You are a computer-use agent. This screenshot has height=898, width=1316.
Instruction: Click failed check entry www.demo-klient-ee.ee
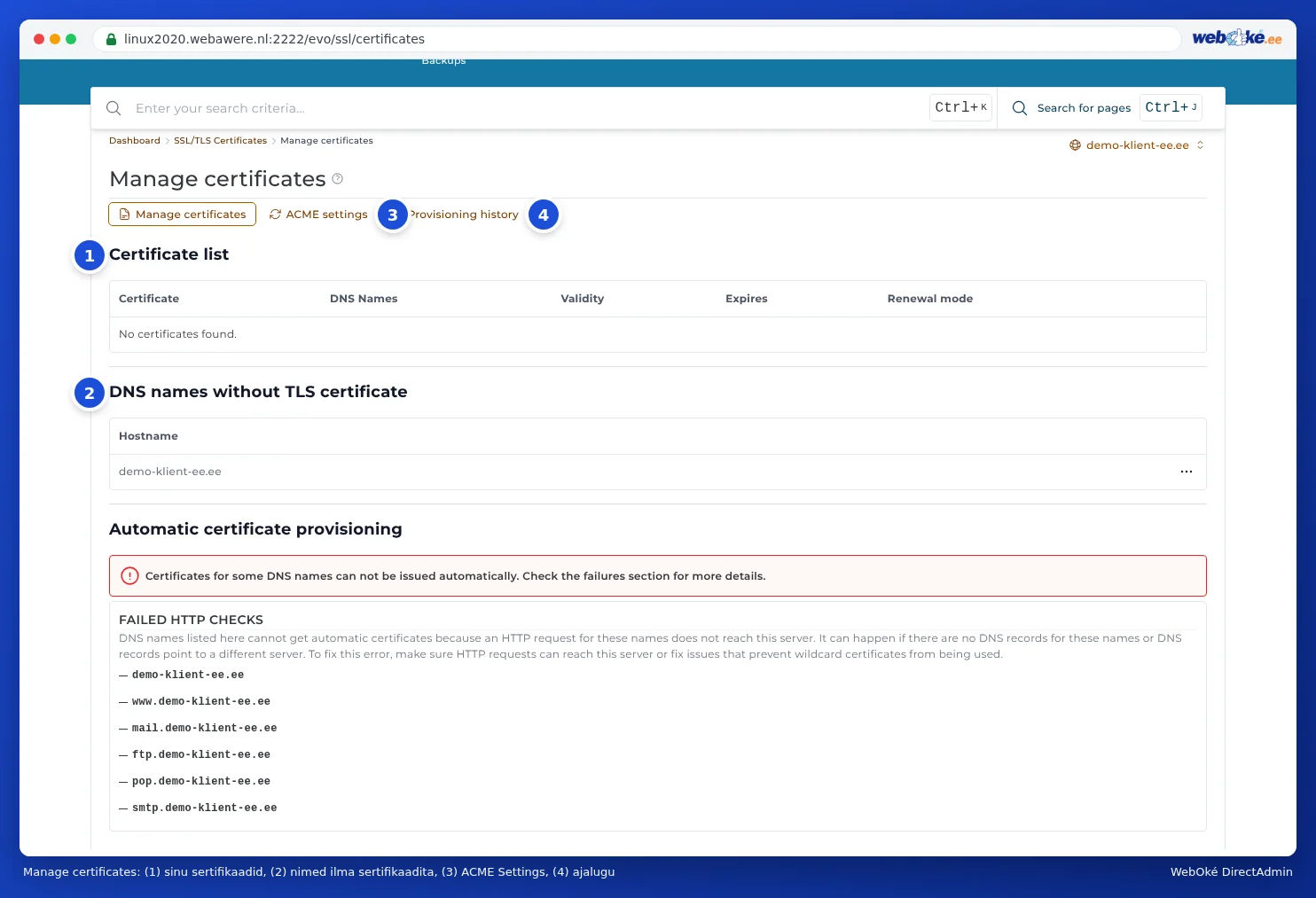click(x=201, y=702)
